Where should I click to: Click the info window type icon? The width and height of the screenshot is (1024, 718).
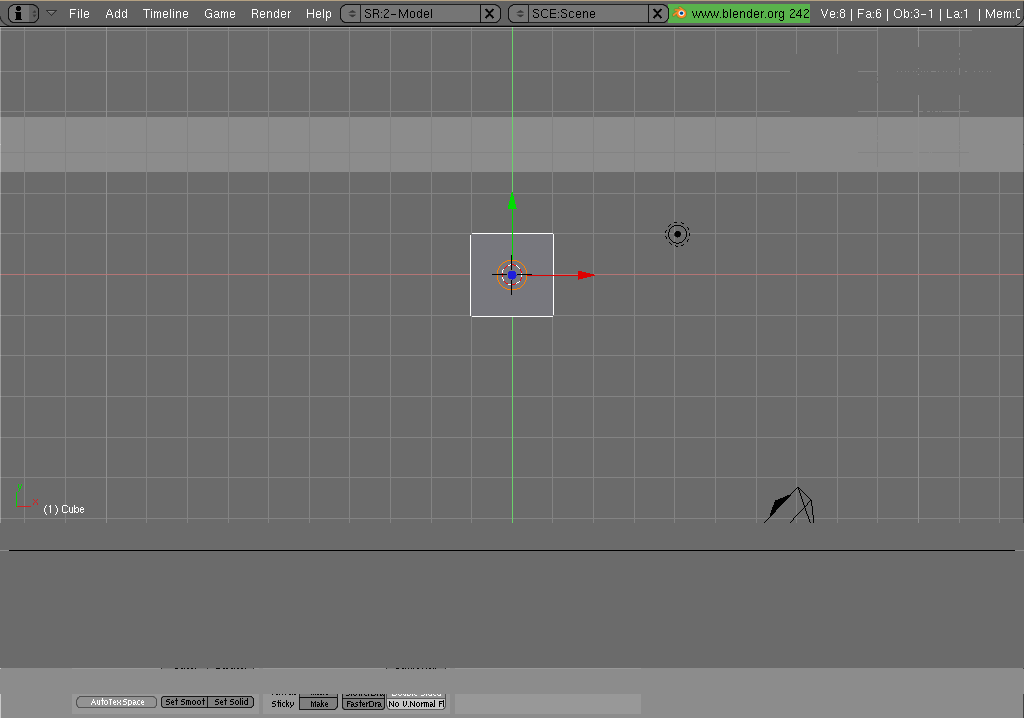click(x=19, y=13)
